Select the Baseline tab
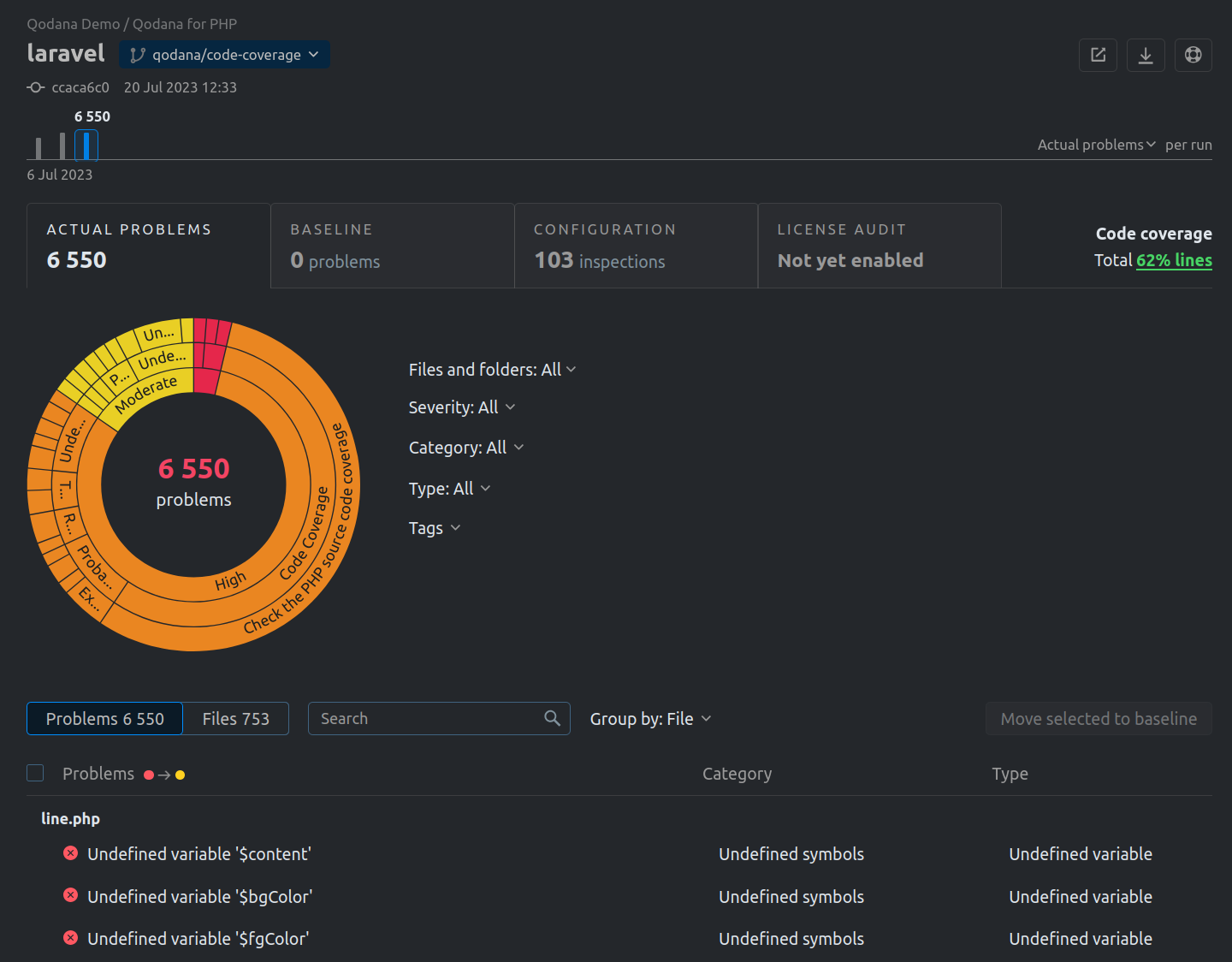This screenshot has width=1232, height=962. click(392, 246)
